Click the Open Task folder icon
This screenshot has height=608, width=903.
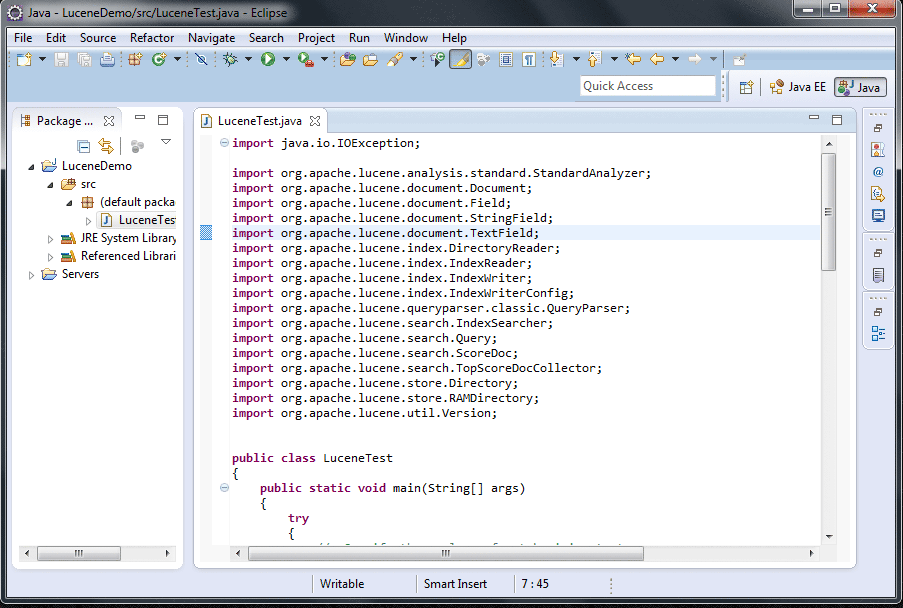click(x=370, y=59)
